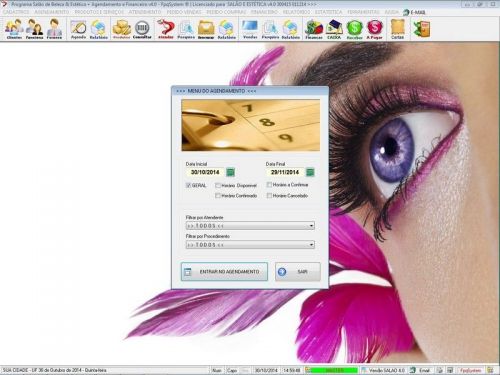Click the calendar banner image in dialog
Viewport: 500px width, 375px height.
[x=251, y=125]
